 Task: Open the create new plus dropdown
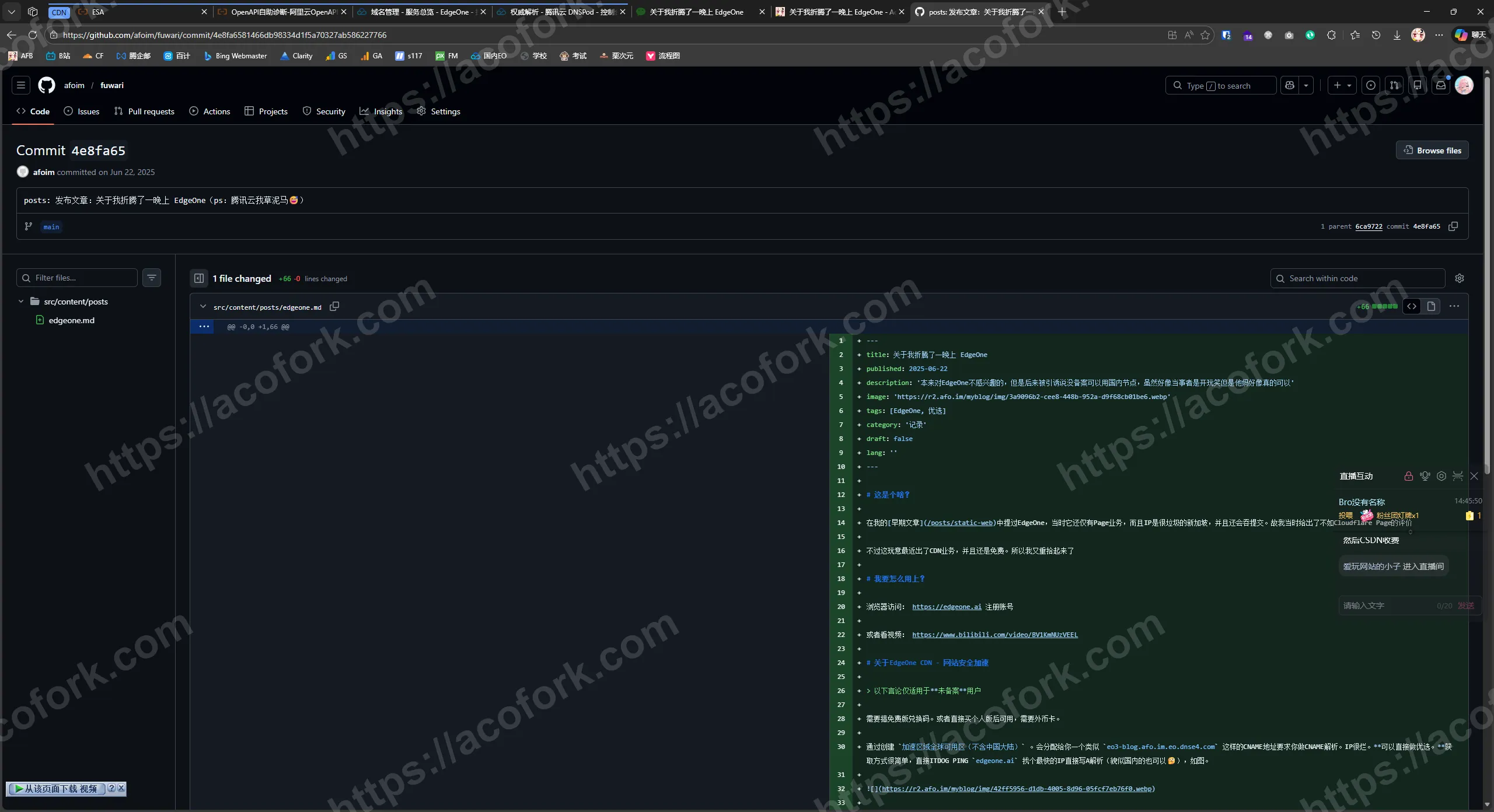click(x=1342, y=85)
